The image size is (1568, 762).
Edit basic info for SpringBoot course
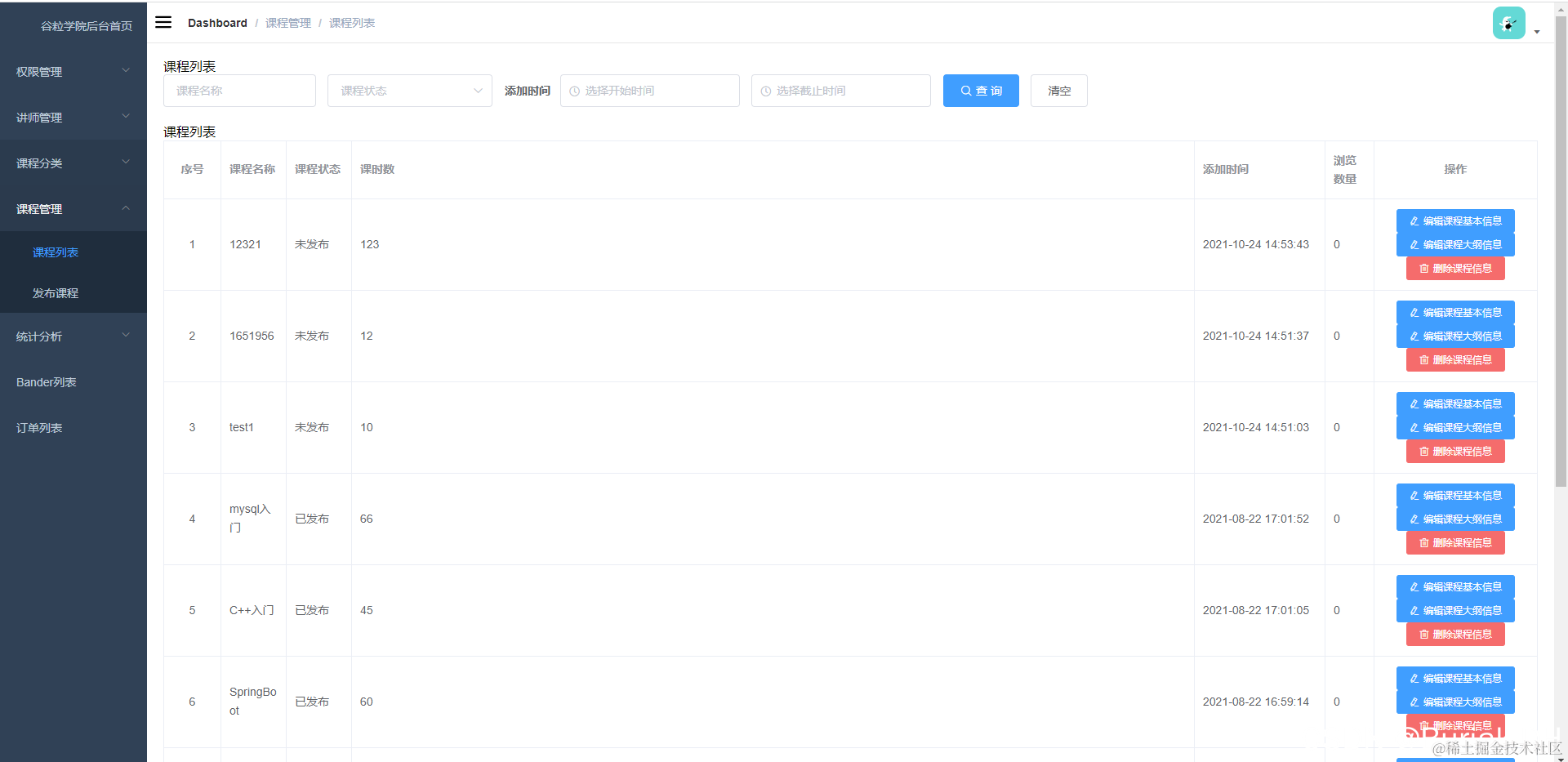pos(1455,679)
